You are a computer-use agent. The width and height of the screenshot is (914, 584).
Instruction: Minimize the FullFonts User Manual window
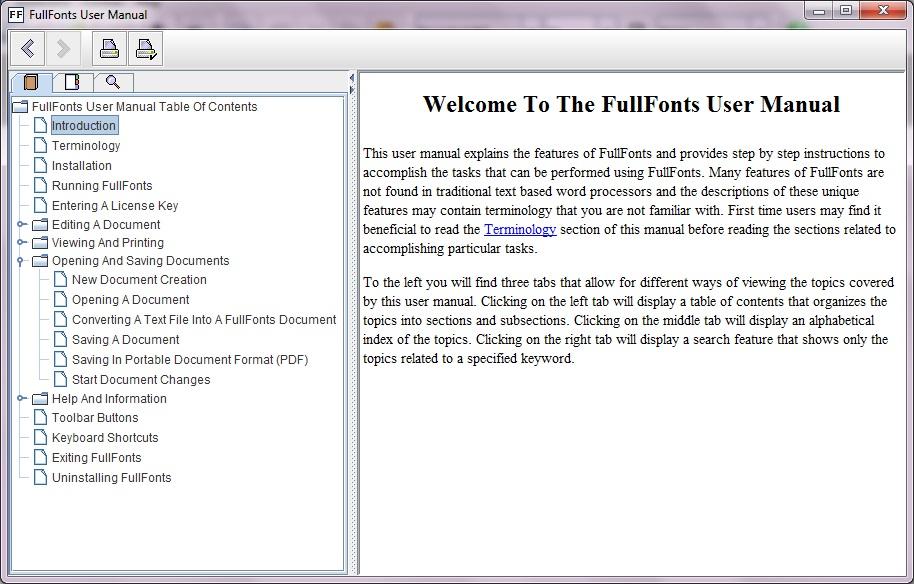[x=819, y=10]
